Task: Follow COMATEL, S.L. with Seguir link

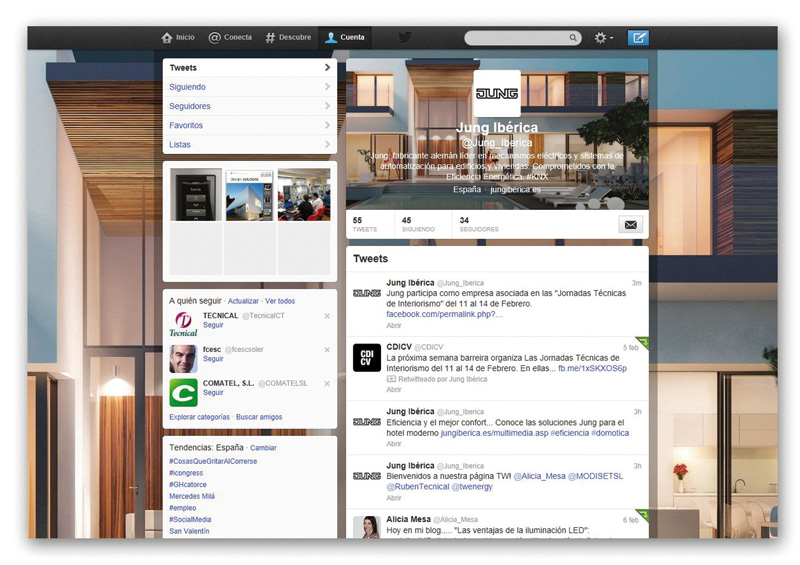Action: tap(213, 392)
